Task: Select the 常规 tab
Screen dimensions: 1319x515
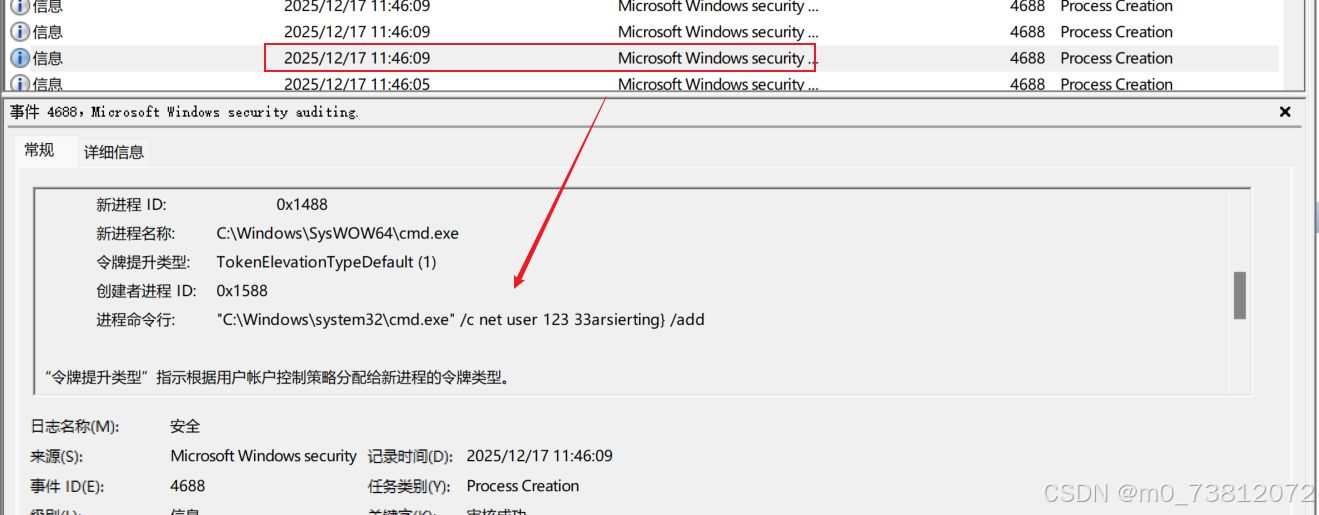Action: tap(40, 150)
